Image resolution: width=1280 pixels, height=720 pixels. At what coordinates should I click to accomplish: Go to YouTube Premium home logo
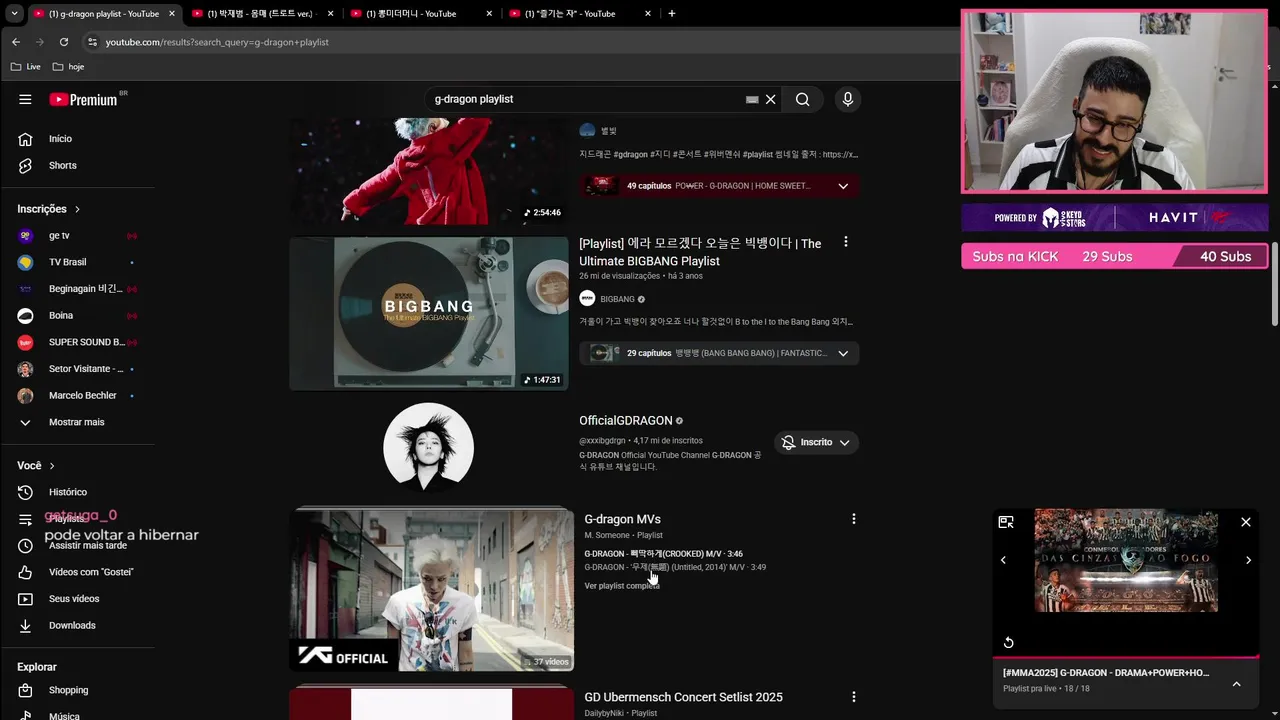[84, 99]
